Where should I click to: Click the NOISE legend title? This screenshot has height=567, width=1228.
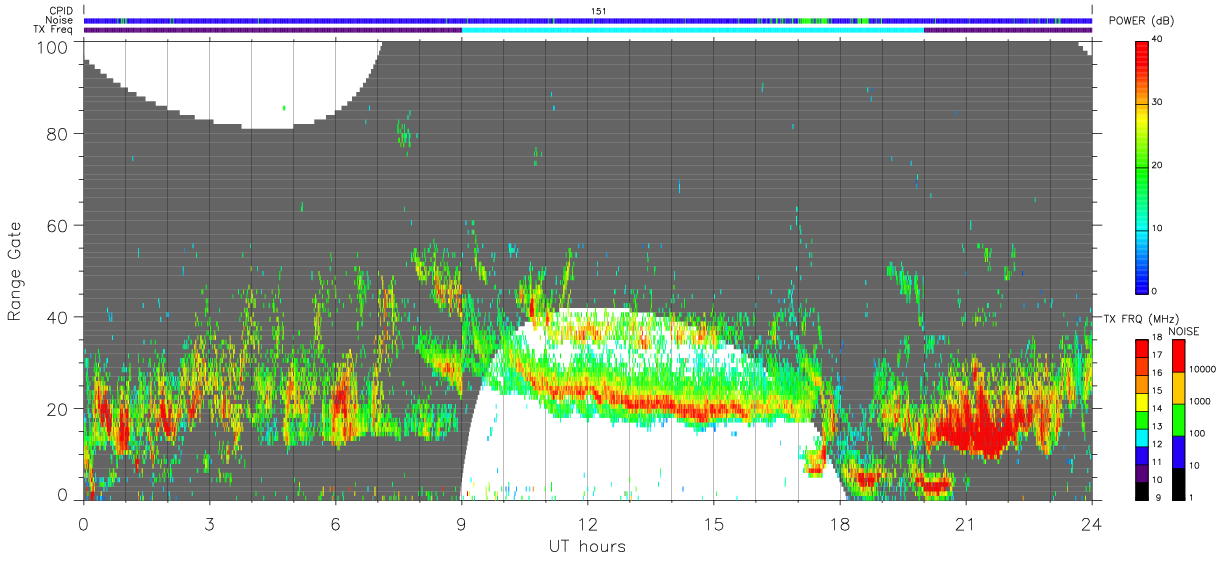coord(1183,331)
